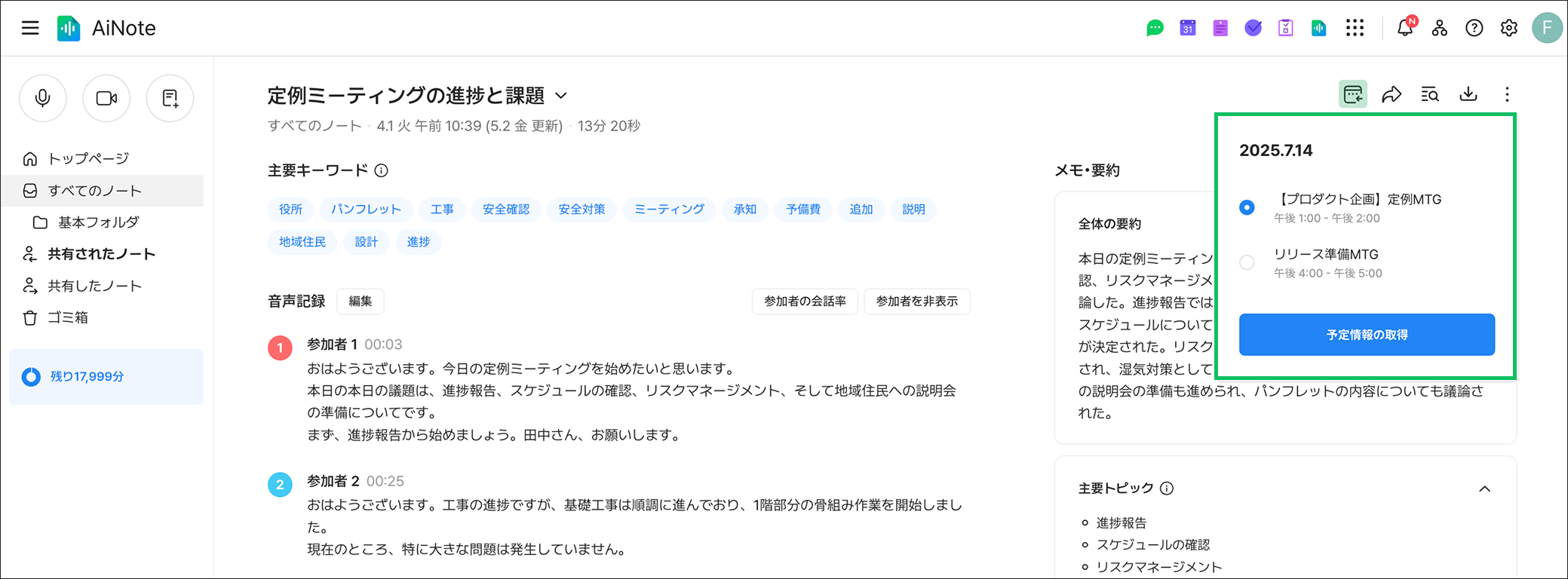The image size is (1568, 579).
Task: Select the リリース準備MTG radio option
Action: [1247, 262]
